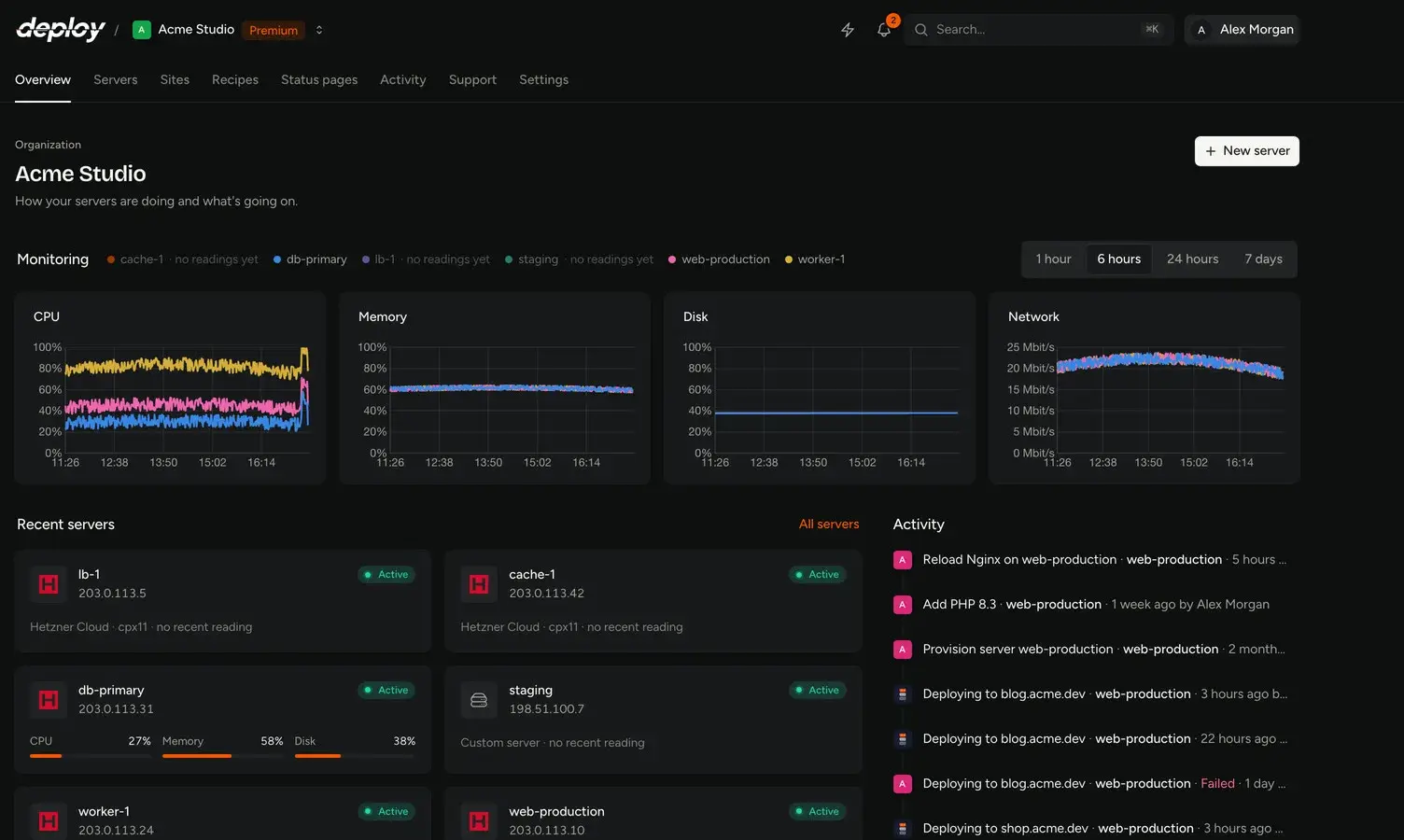Click the CPU chart
The width and height of the screenshot is (1404, 840).
[170, 388]
